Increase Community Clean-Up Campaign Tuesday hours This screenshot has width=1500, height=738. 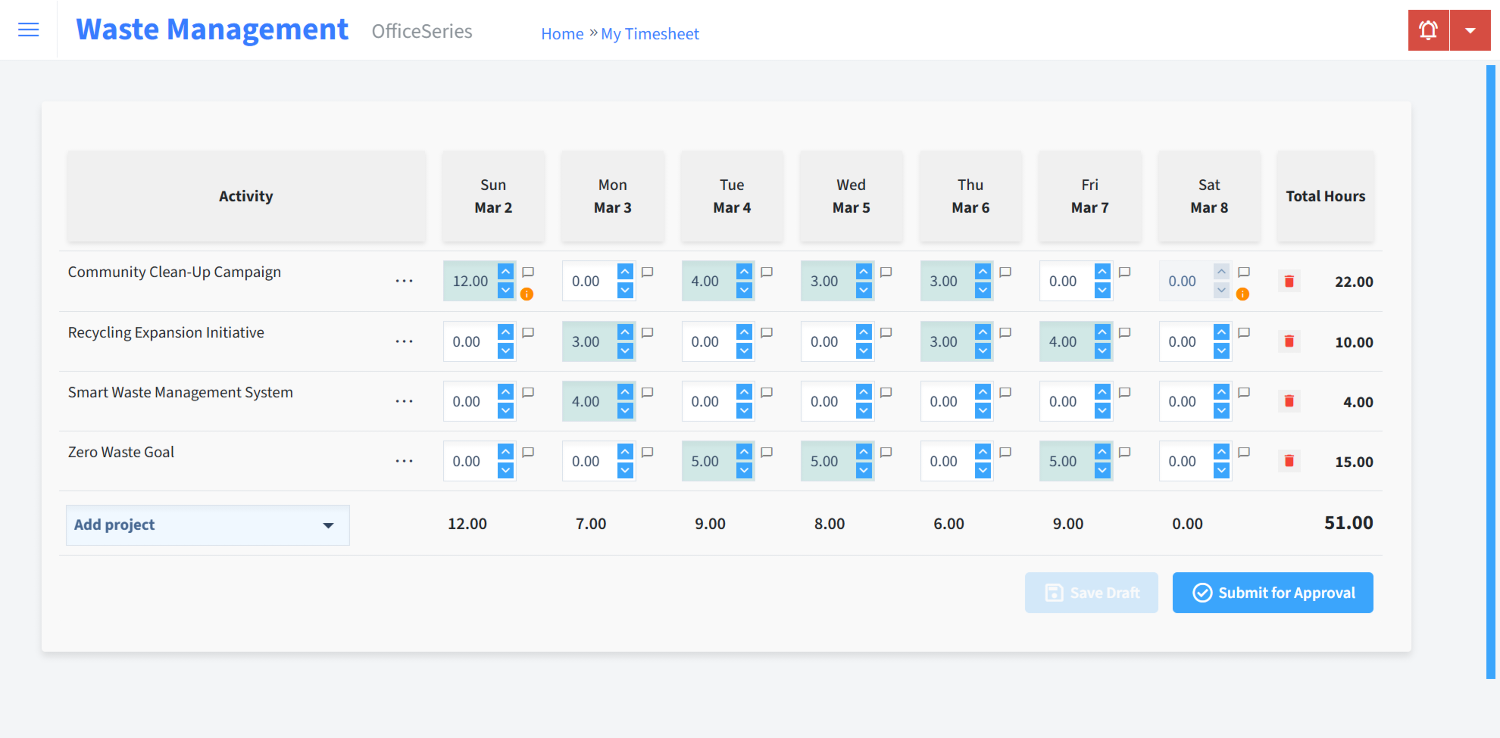744,272
